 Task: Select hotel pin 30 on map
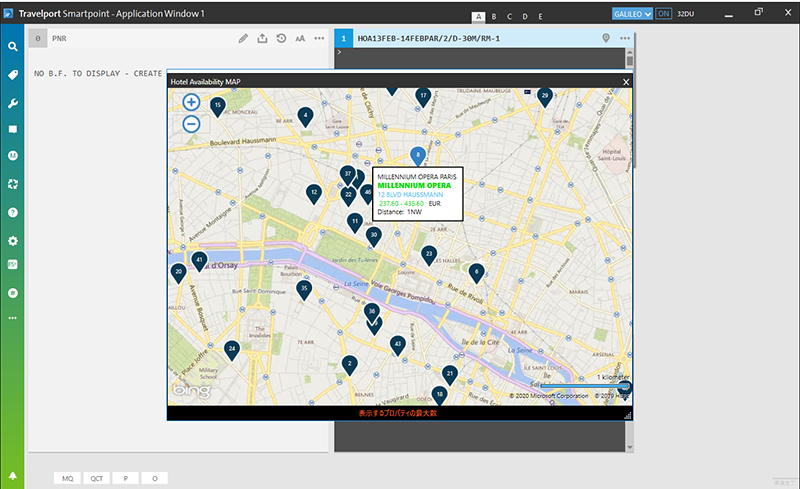pos(374,236)
